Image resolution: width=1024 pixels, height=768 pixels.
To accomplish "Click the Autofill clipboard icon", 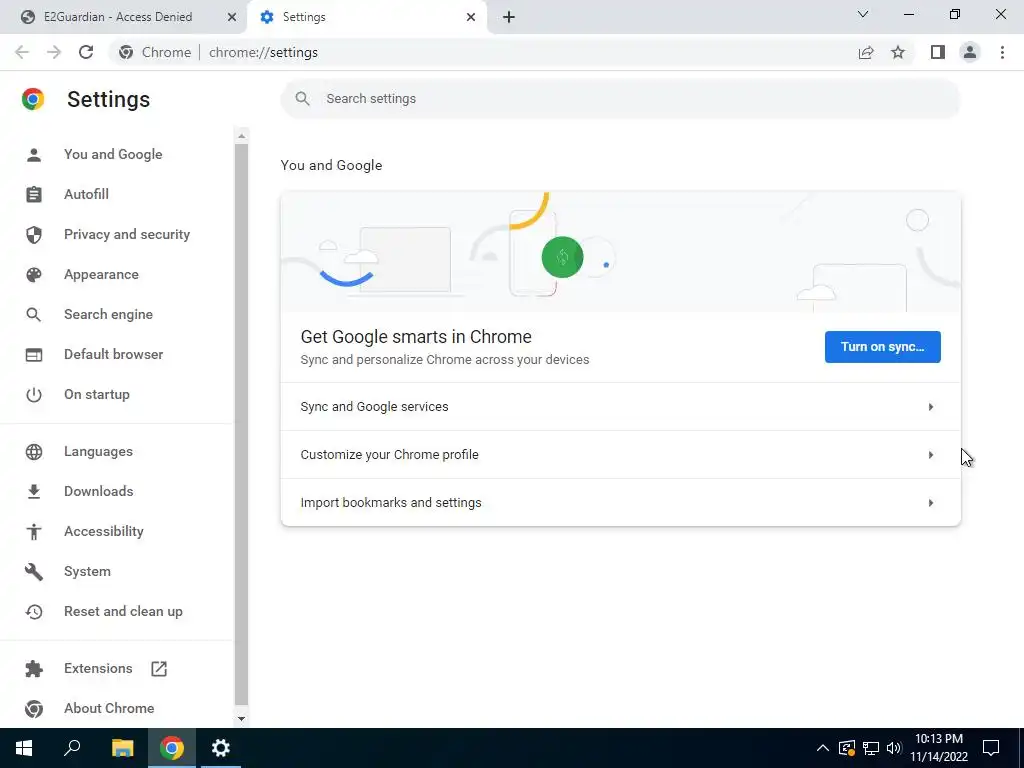I will [34, 195].
